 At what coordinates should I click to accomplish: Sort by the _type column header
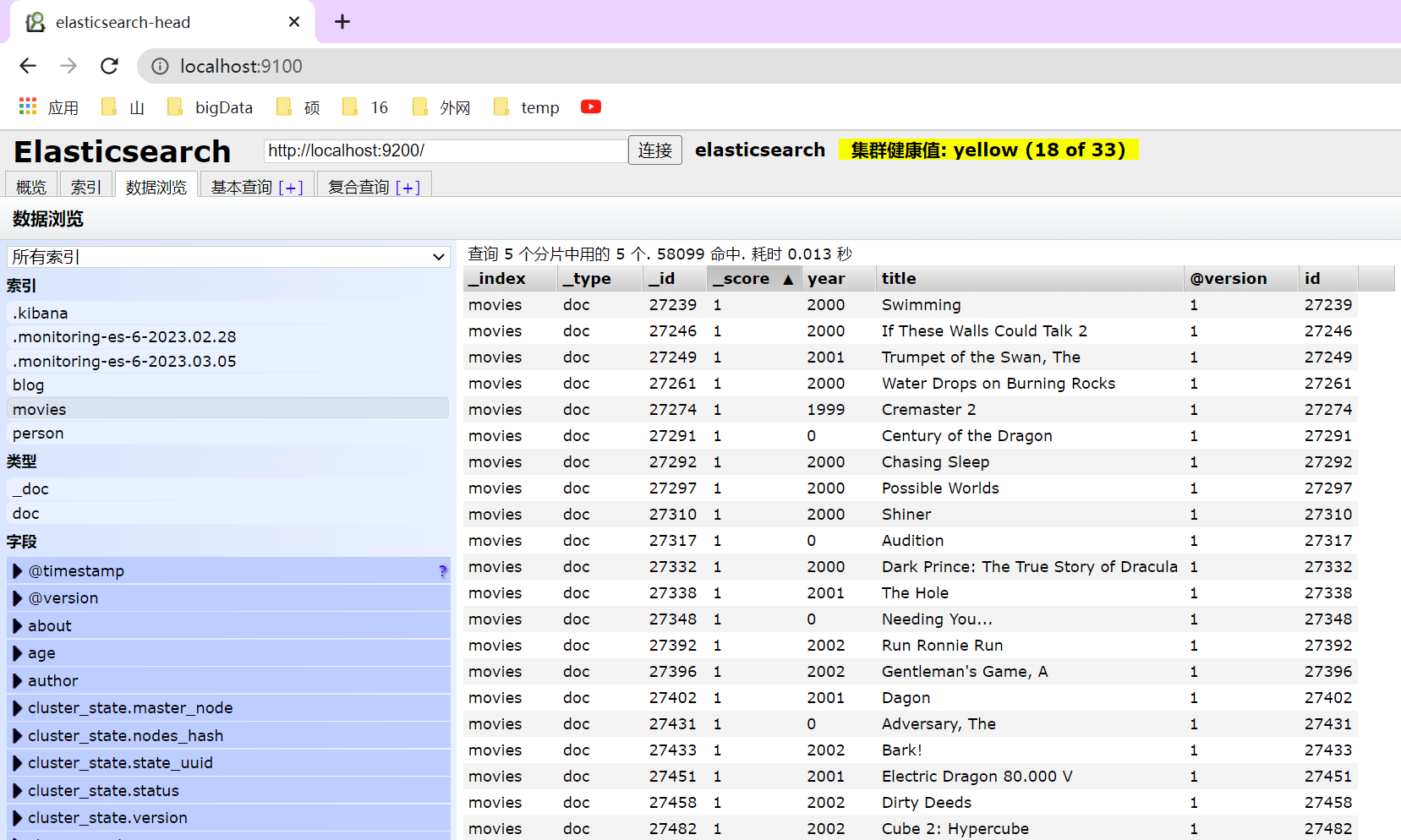click(x=600, y=279)
